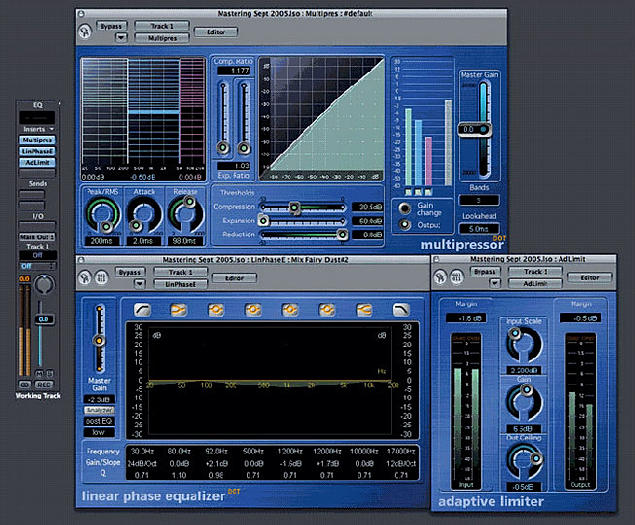Open the AdLimit insert slot on channel strip
Image resolution: width=635 pixels, height=525 pixels.
pyautogui.click(x=37, y=162)
